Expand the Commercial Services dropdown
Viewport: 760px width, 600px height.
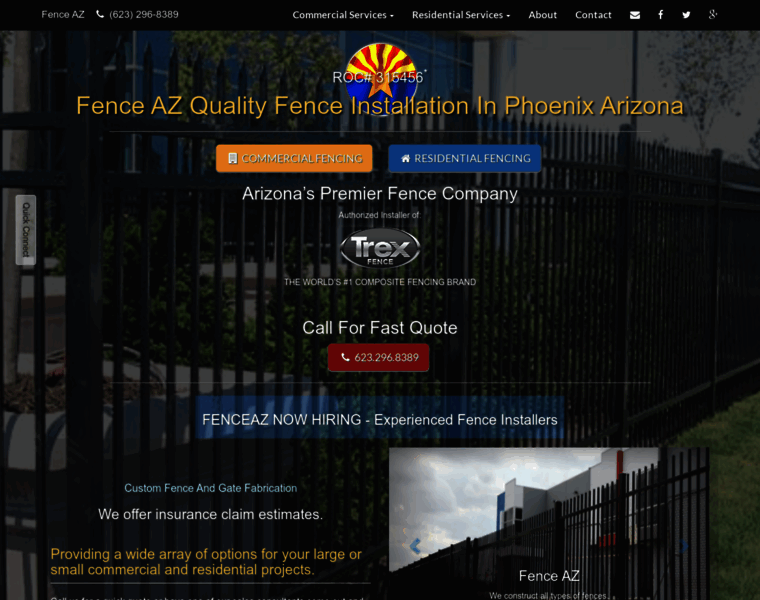point(343,15)
